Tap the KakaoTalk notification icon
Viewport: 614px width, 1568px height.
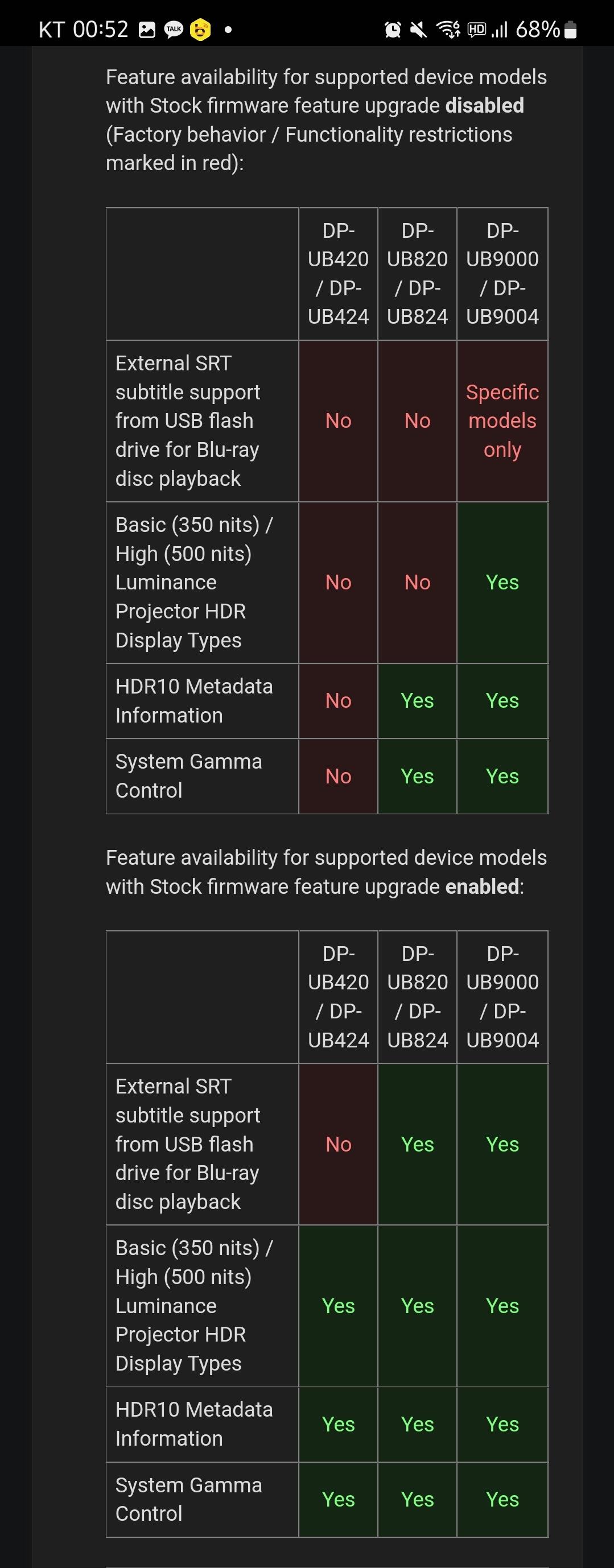tap(174, 29)
